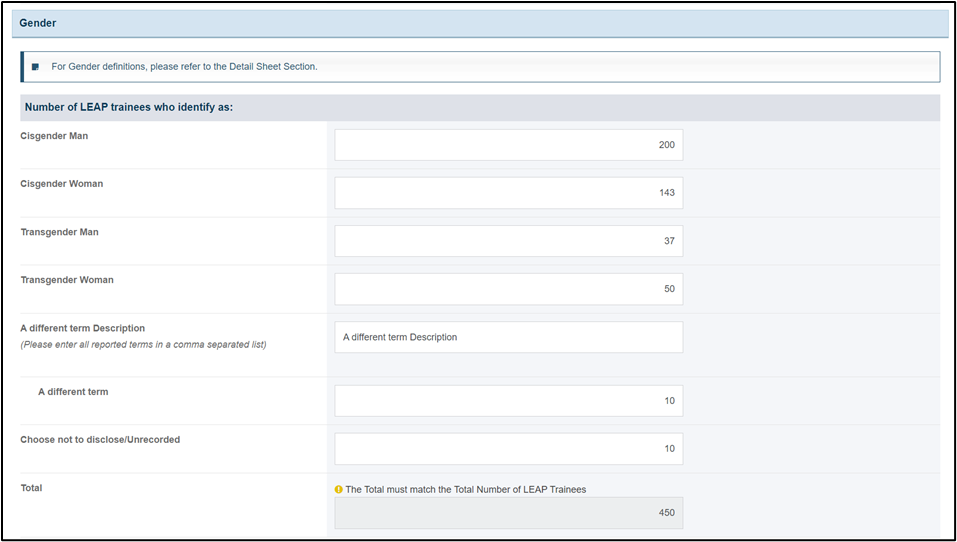Click the Number of LEAP trainees heading
The width and height of the screenshot is (957, 542).
129,107
